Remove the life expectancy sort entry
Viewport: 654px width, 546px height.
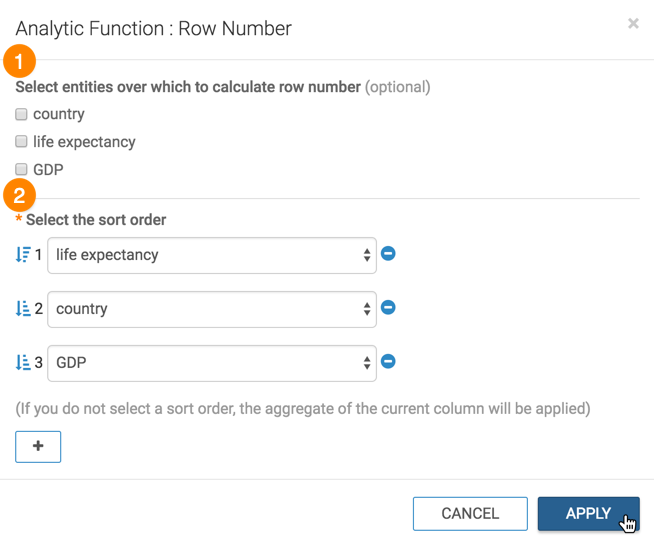pyautogui.click(x=389, y=254)
